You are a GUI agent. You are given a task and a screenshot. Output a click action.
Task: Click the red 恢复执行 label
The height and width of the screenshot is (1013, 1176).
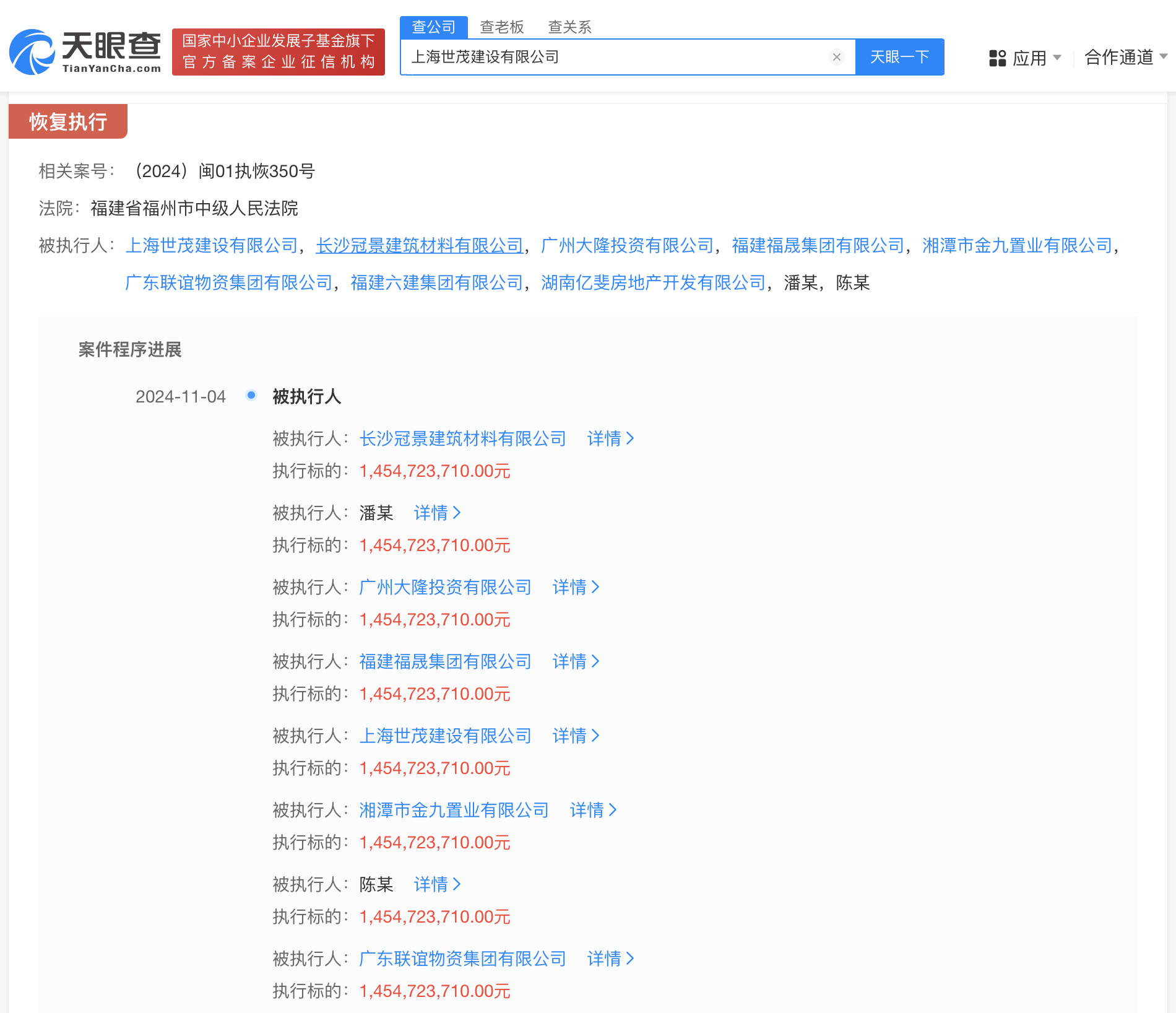67,121
